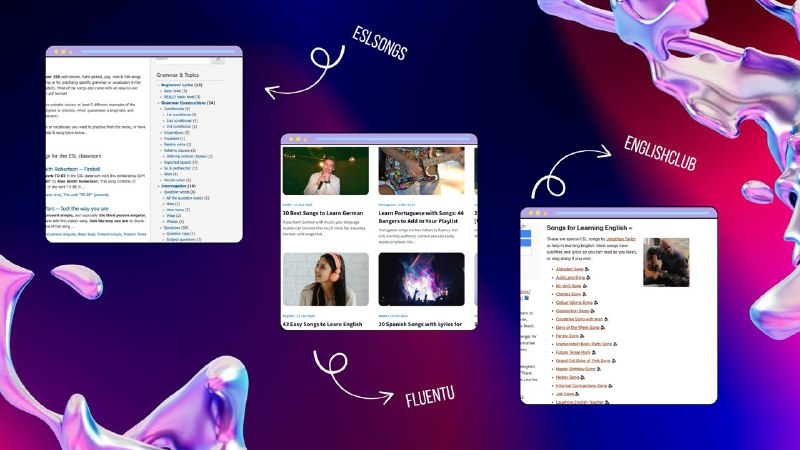Open 'Reported speech' topic link
800x450 pixels.
177,162
